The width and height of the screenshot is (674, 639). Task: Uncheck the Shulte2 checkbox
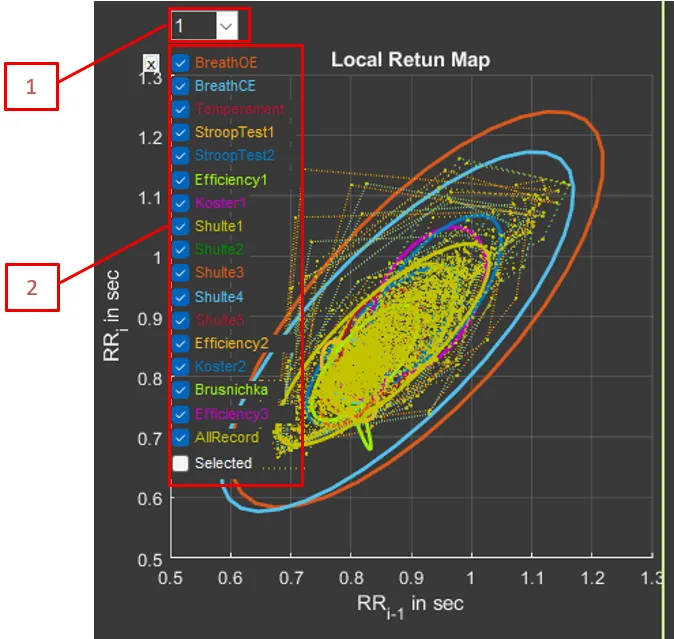point(180,250)
